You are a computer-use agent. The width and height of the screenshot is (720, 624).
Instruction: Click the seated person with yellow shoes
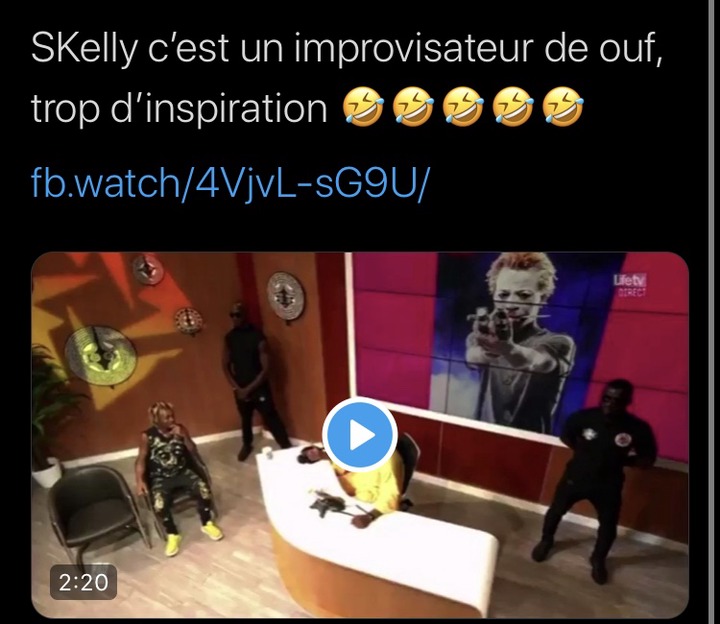coord(178,478)
